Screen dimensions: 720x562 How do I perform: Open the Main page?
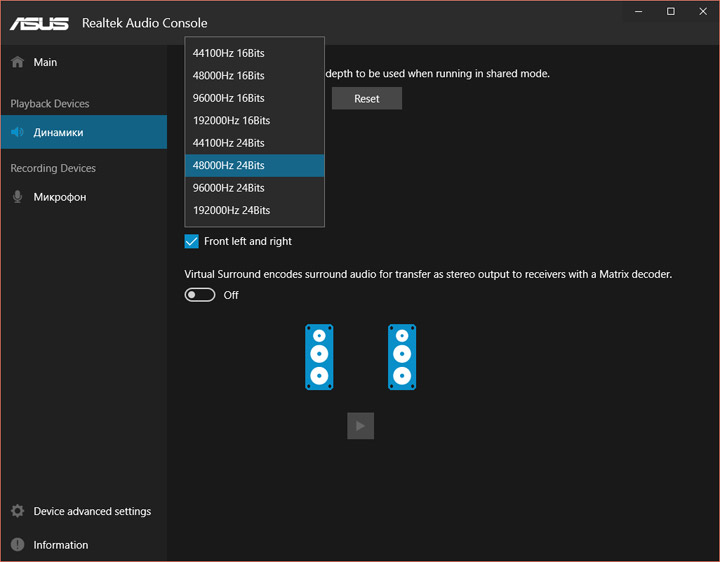tap(84, 62)
